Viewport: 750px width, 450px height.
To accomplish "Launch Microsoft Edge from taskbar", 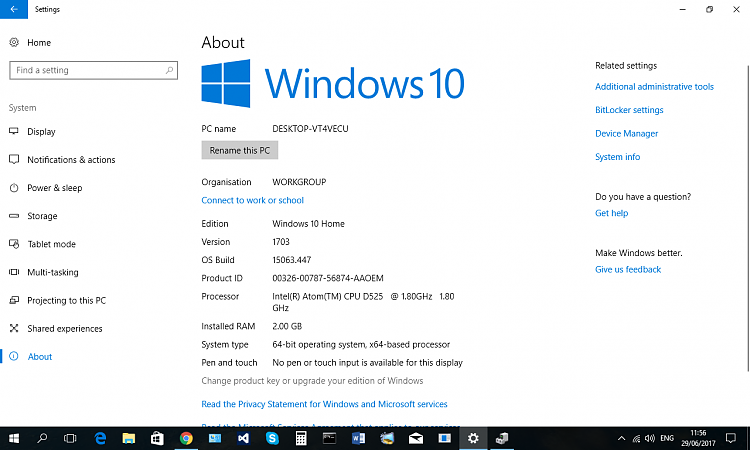I will click(x=100, y=438).
